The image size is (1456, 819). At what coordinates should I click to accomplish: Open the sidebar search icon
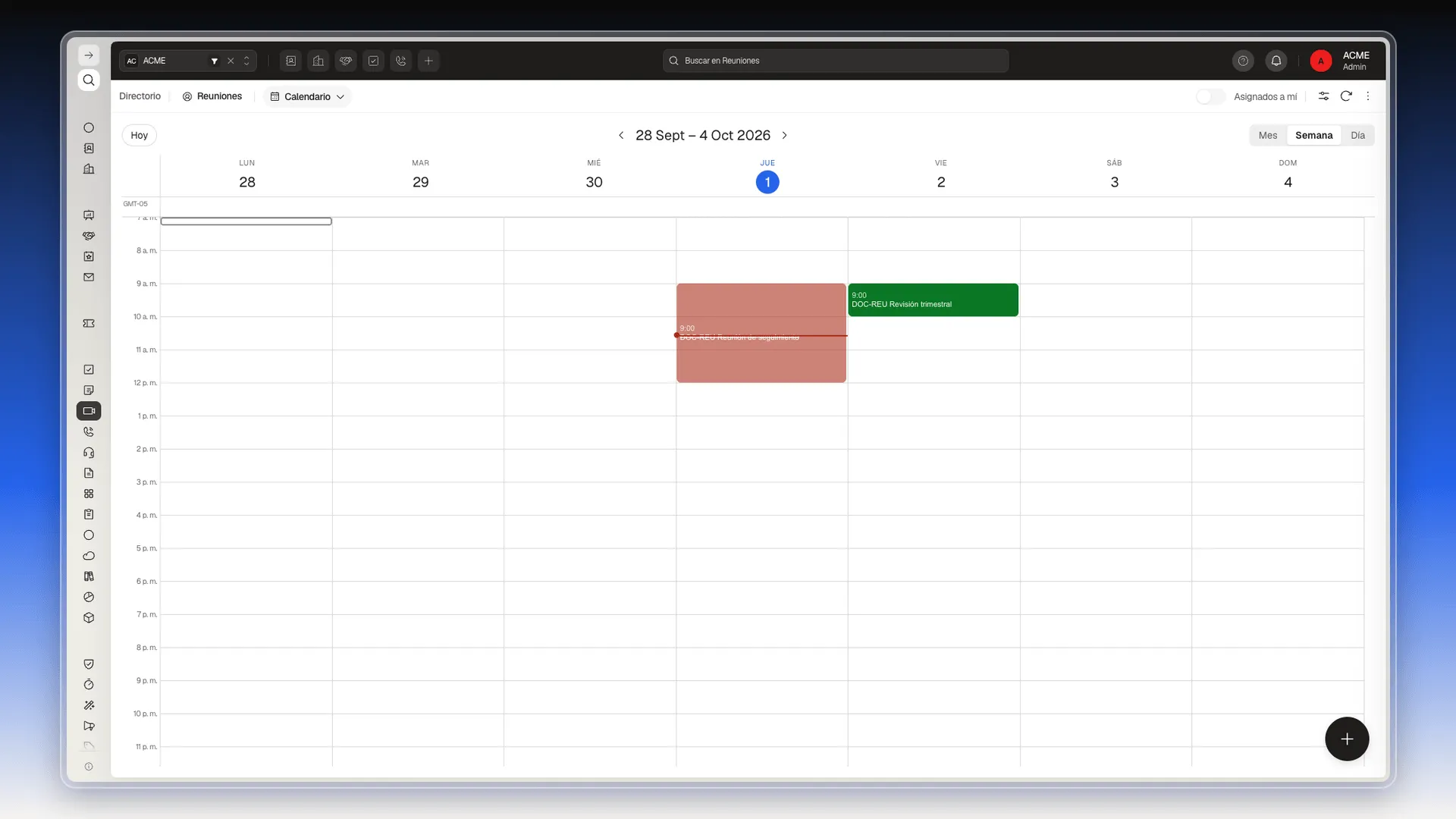[89, 80]
